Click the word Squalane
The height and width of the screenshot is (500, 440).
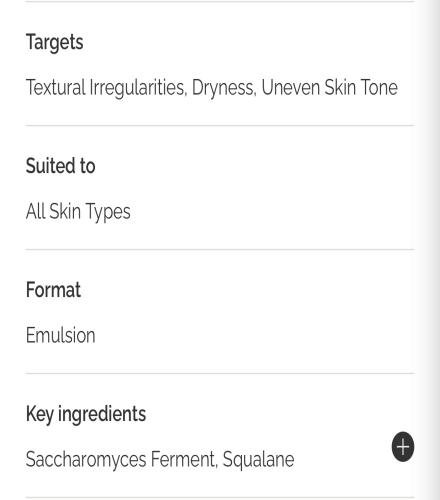[258, 460]
